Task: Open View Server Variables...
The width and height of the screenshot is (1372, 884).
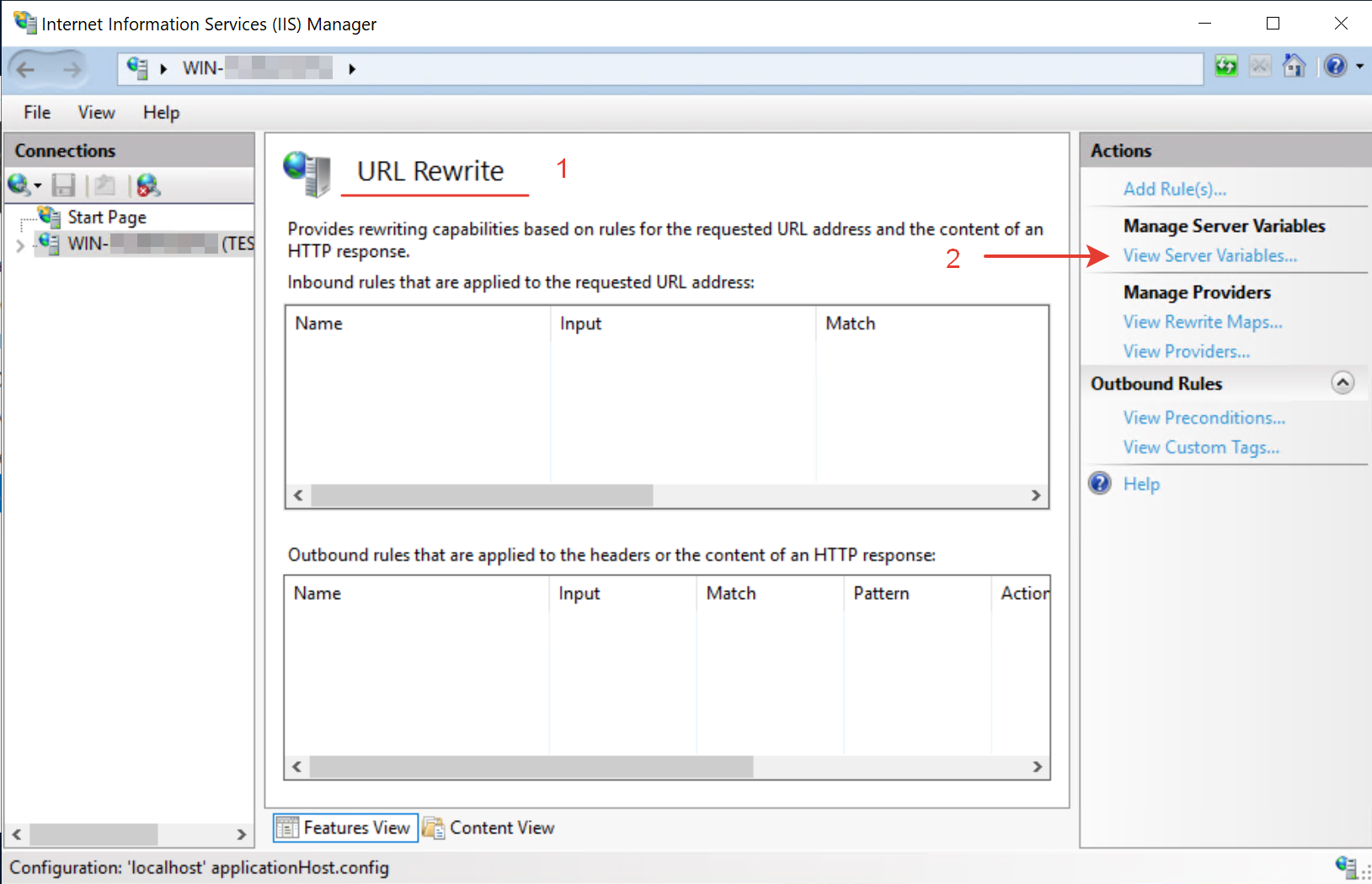Action: pyautogui.click(x=1209, y=255)
